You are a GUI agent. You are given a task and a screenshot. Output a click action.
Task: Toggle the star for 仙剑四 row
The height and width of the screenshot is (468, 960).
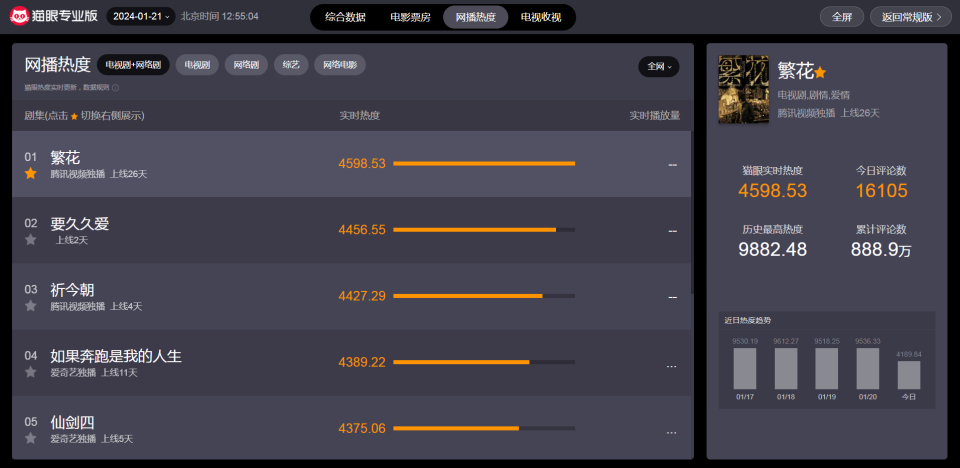31,438
